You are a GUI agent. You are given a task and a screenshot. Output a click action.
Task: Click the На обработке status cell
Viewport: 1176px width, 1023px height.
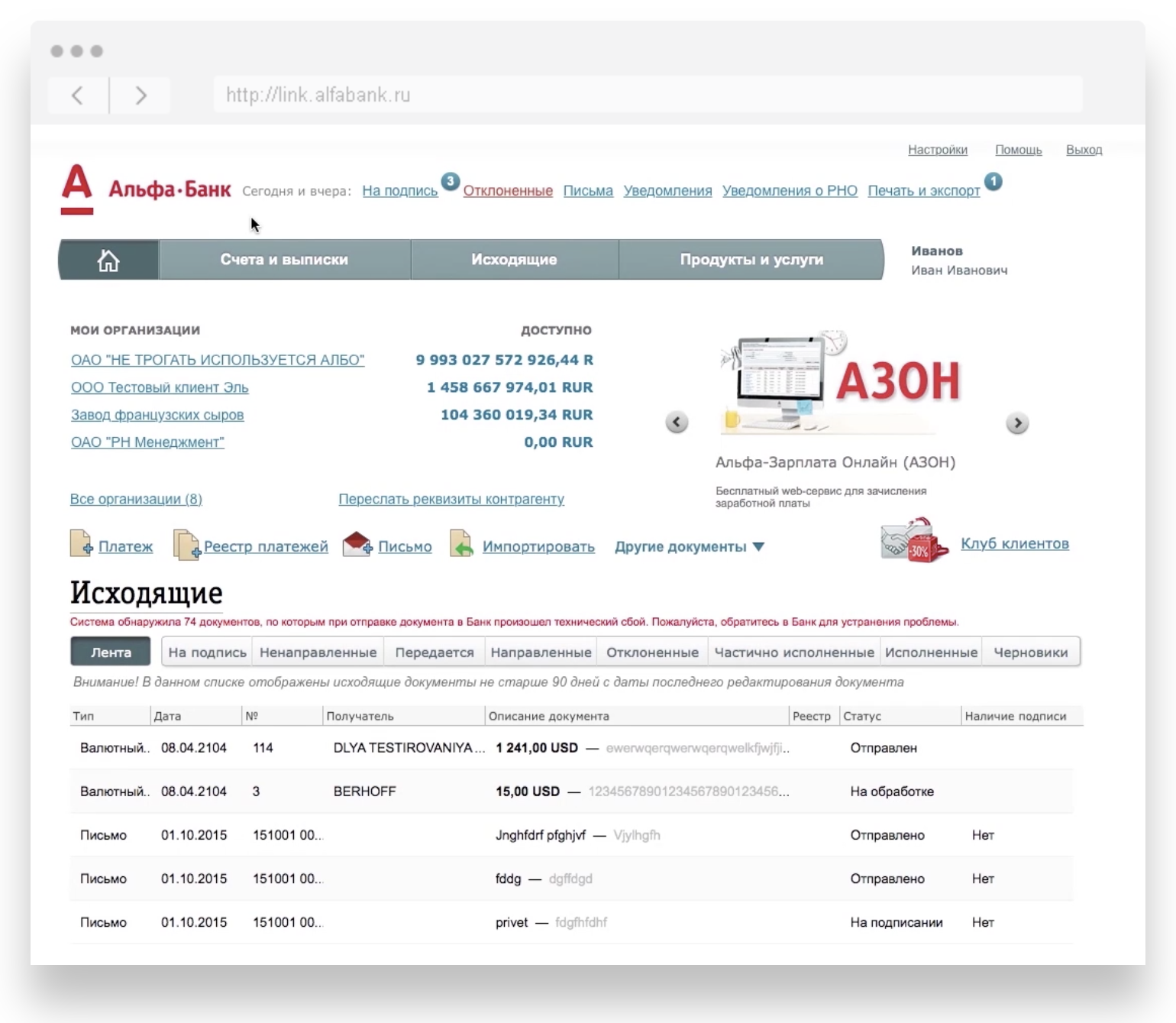coord(892,792)
